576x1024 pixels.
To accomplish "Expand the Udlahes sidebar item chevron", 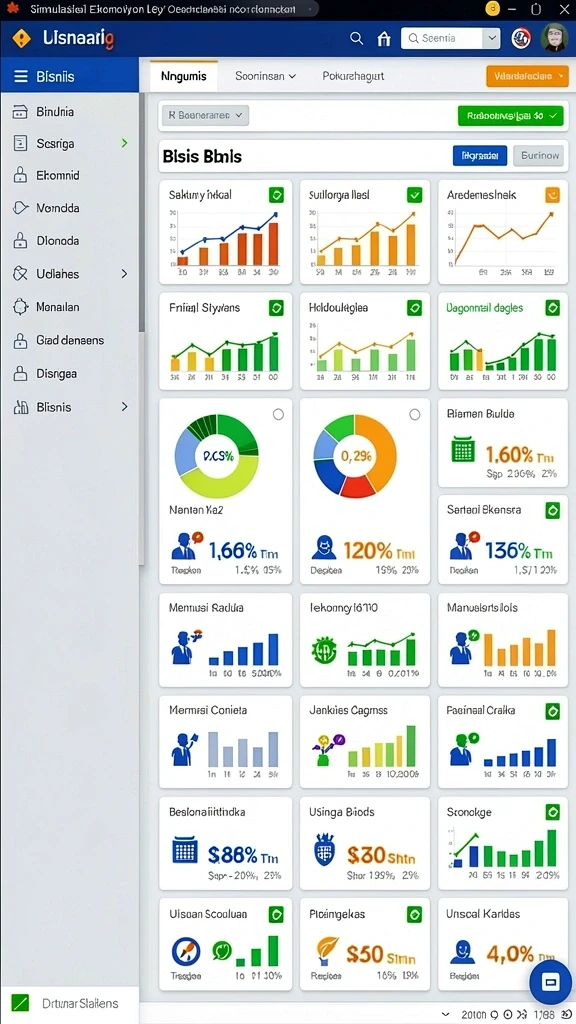I will (x=124, y=274).
